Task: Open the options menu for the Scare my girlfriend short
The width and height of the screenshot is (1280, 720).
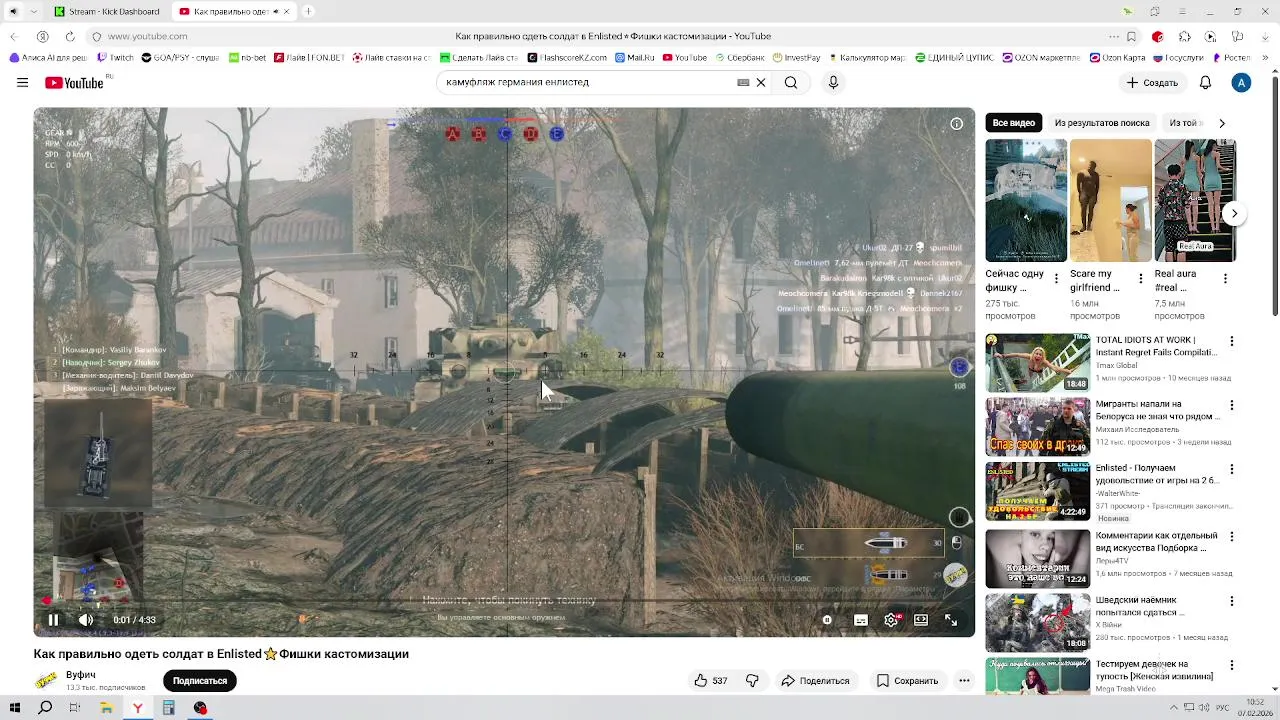Action: (1139, 280)
